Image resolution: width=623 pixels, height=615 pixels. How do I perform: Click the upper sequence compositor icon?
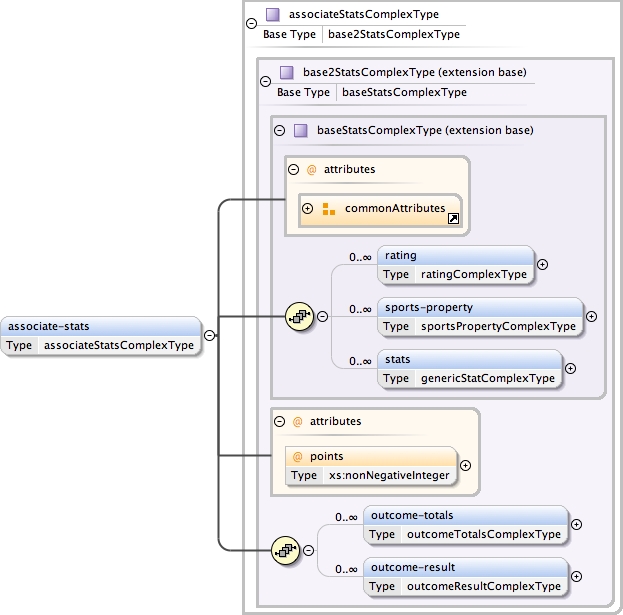coord(300,317)
